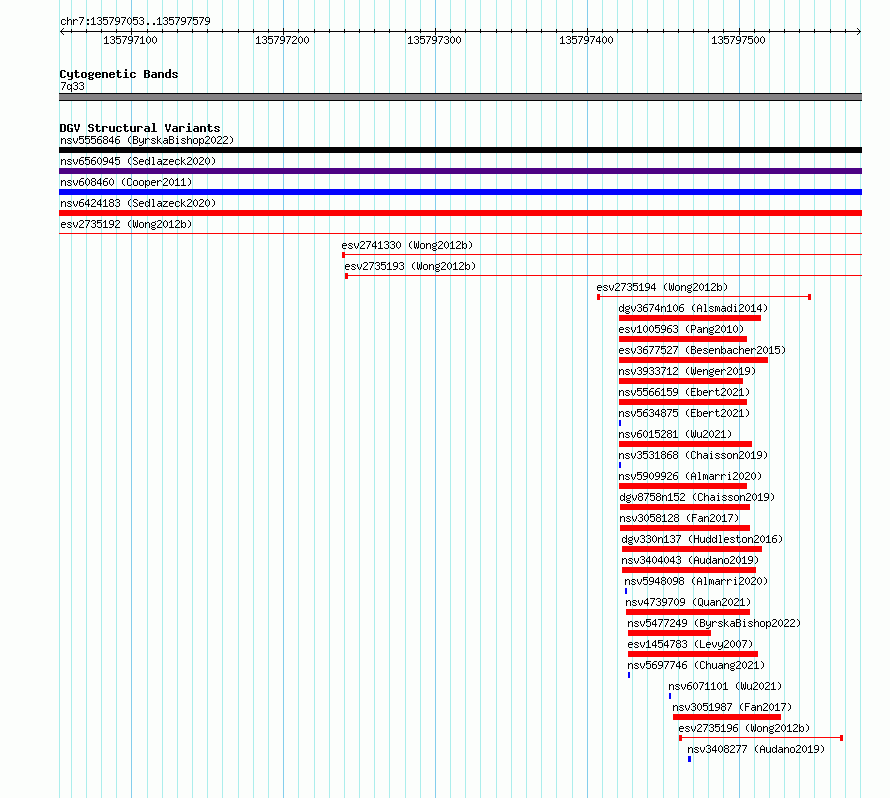Click esv2735194 (Wong2012b) label
Viewport: 890px width, 798px height.
click(662, 287)
